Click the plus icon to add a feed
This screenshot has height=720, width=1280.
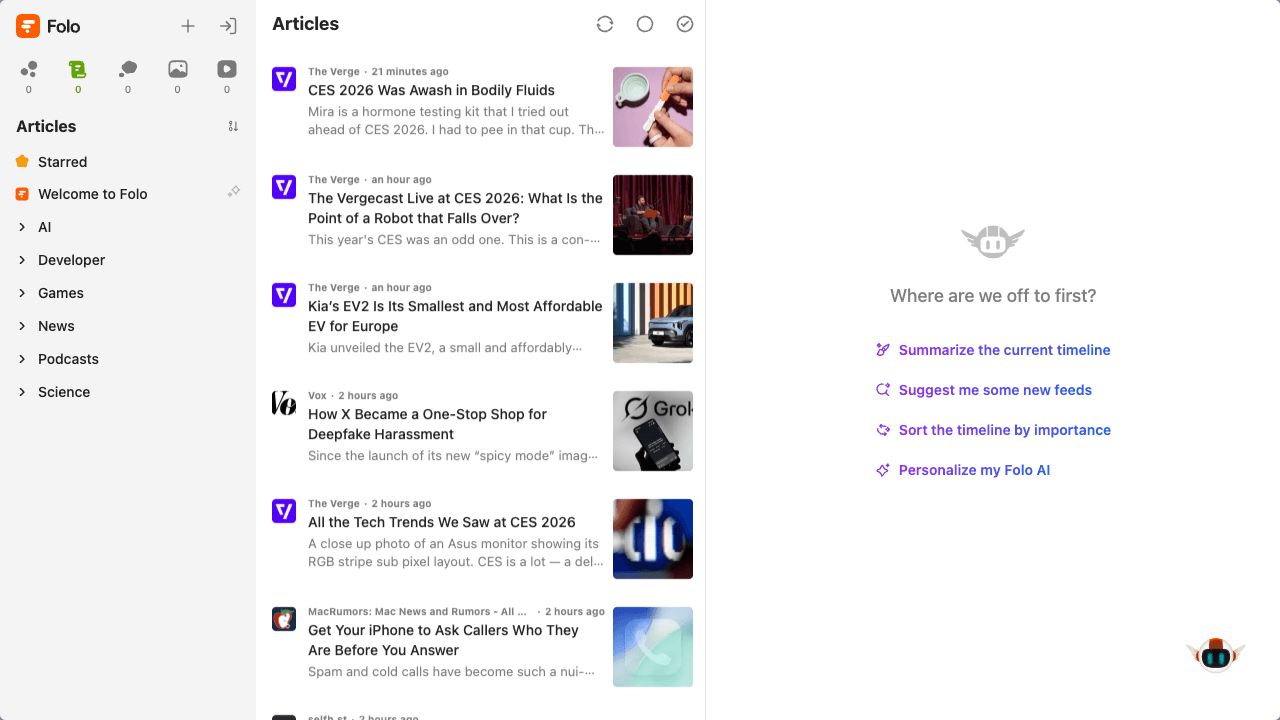188,27
